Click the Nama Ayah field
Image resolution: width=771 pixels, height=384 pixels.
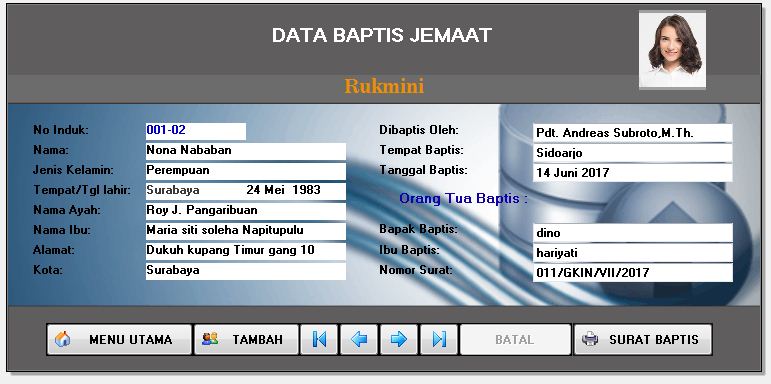pos(246,211)
